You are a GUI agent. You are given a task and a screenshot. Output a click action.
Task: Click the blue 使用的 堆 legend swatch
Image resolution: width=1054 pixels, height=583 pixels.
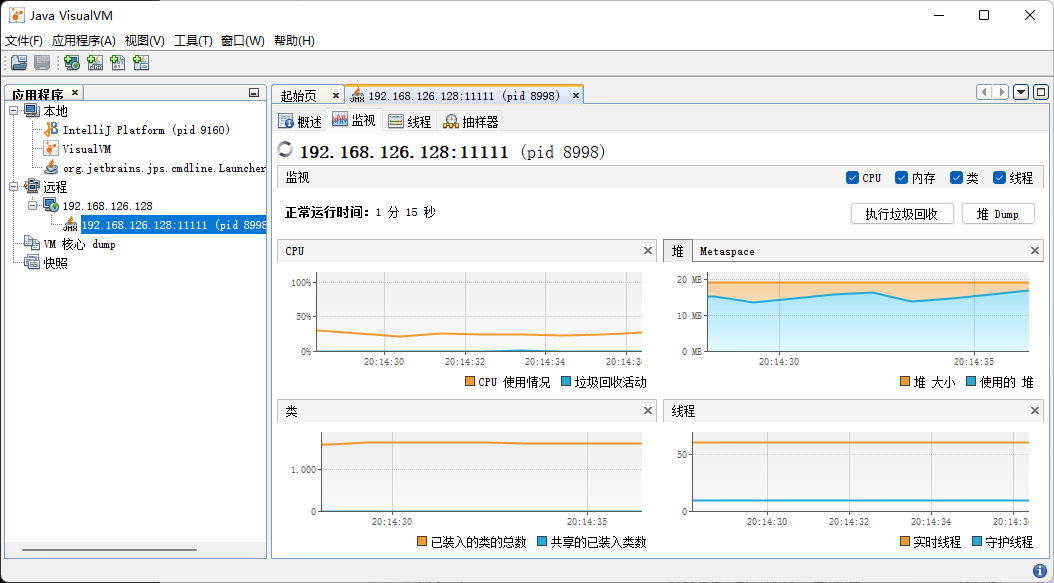pos(971,382)
